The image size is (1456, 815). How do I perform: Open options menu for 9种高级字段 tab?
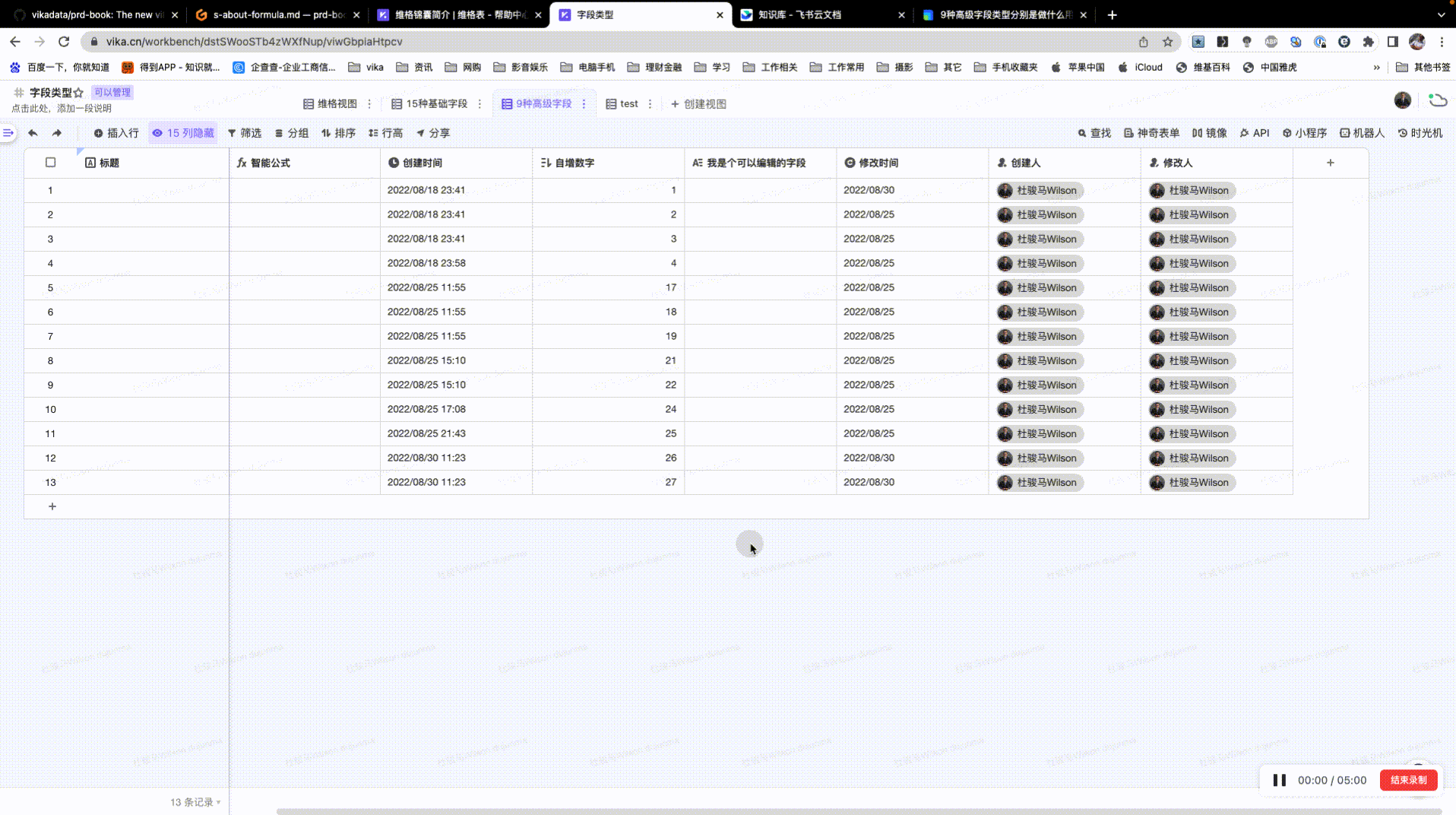(x=584, y=104)
